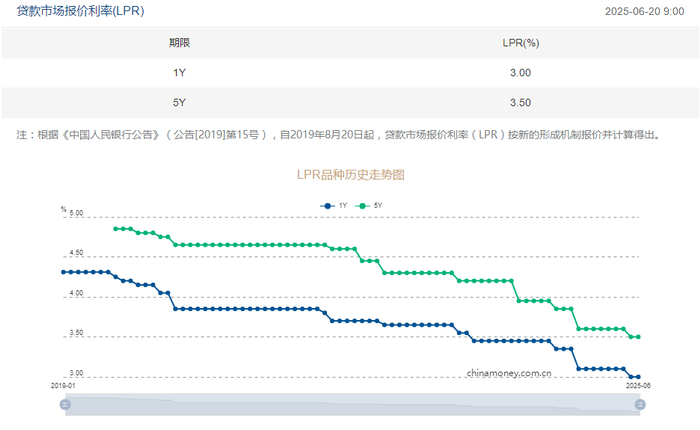This screenshot has width=700, height=430.
Task: Click the 贷款市场报价利率(LPR) title
Action: point(80,11)
